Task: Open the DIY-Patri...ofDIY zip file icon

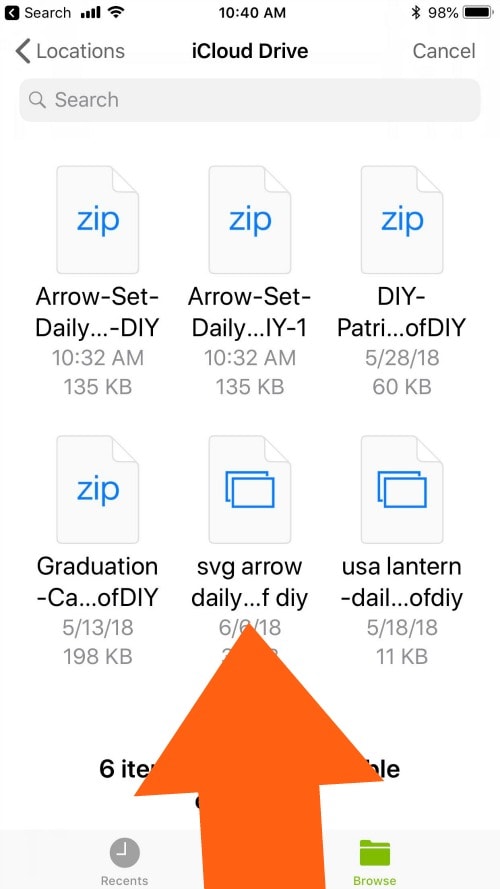Action: tap(402, 219)
